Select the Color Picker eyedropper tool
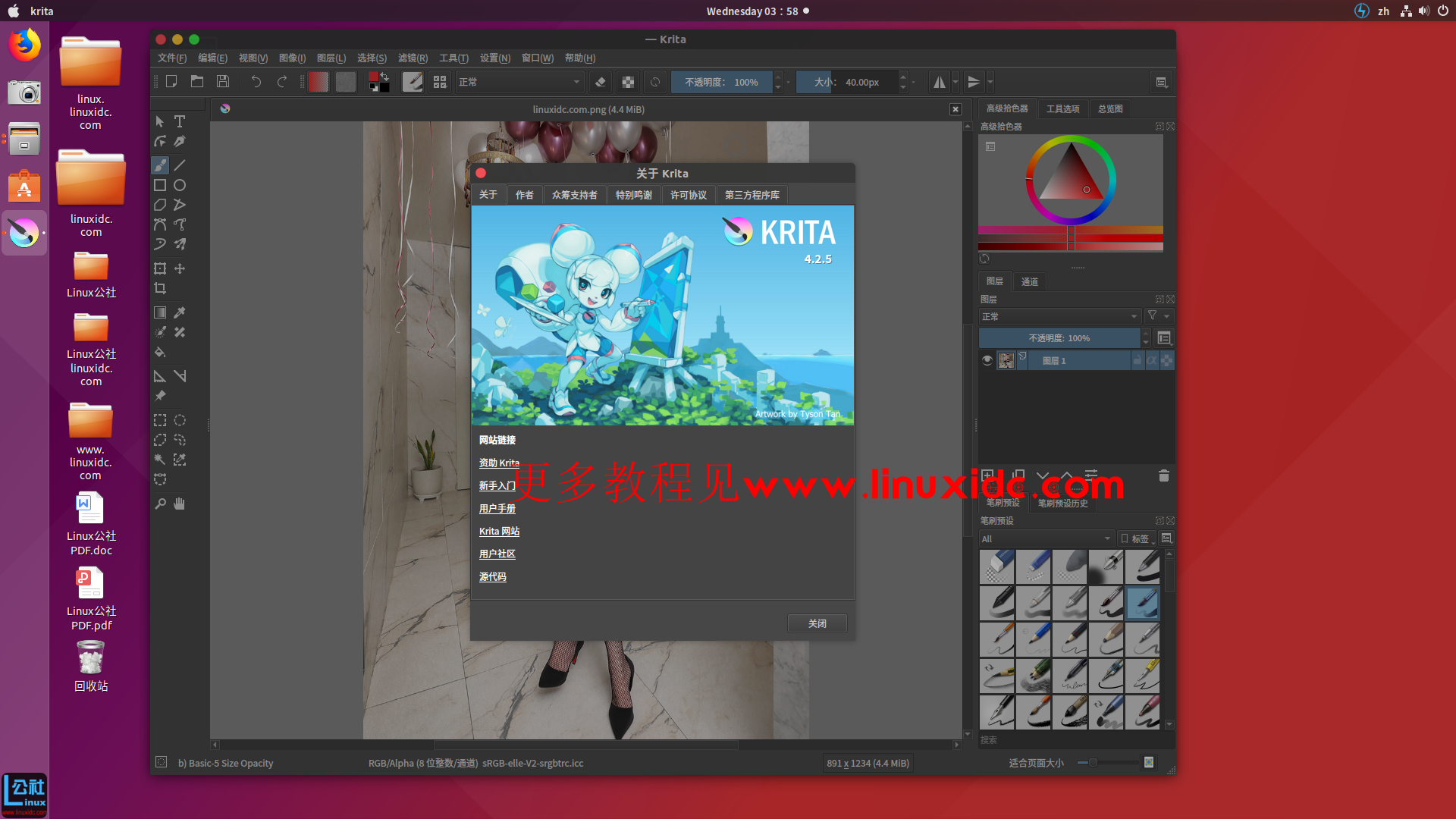The image size is (1456, 819). pos(180,312)
